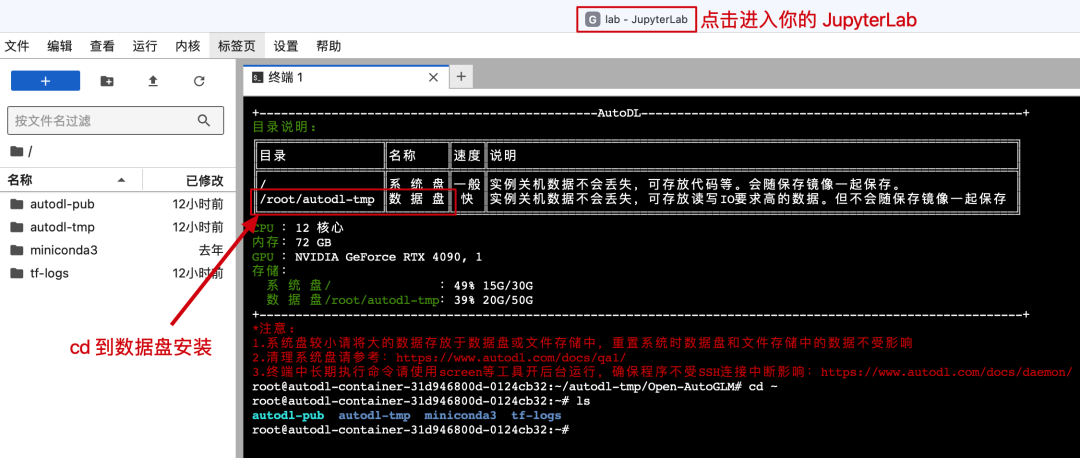Open the 文件 menu
Screen dimensions: 1080x458
pos(17,46)
